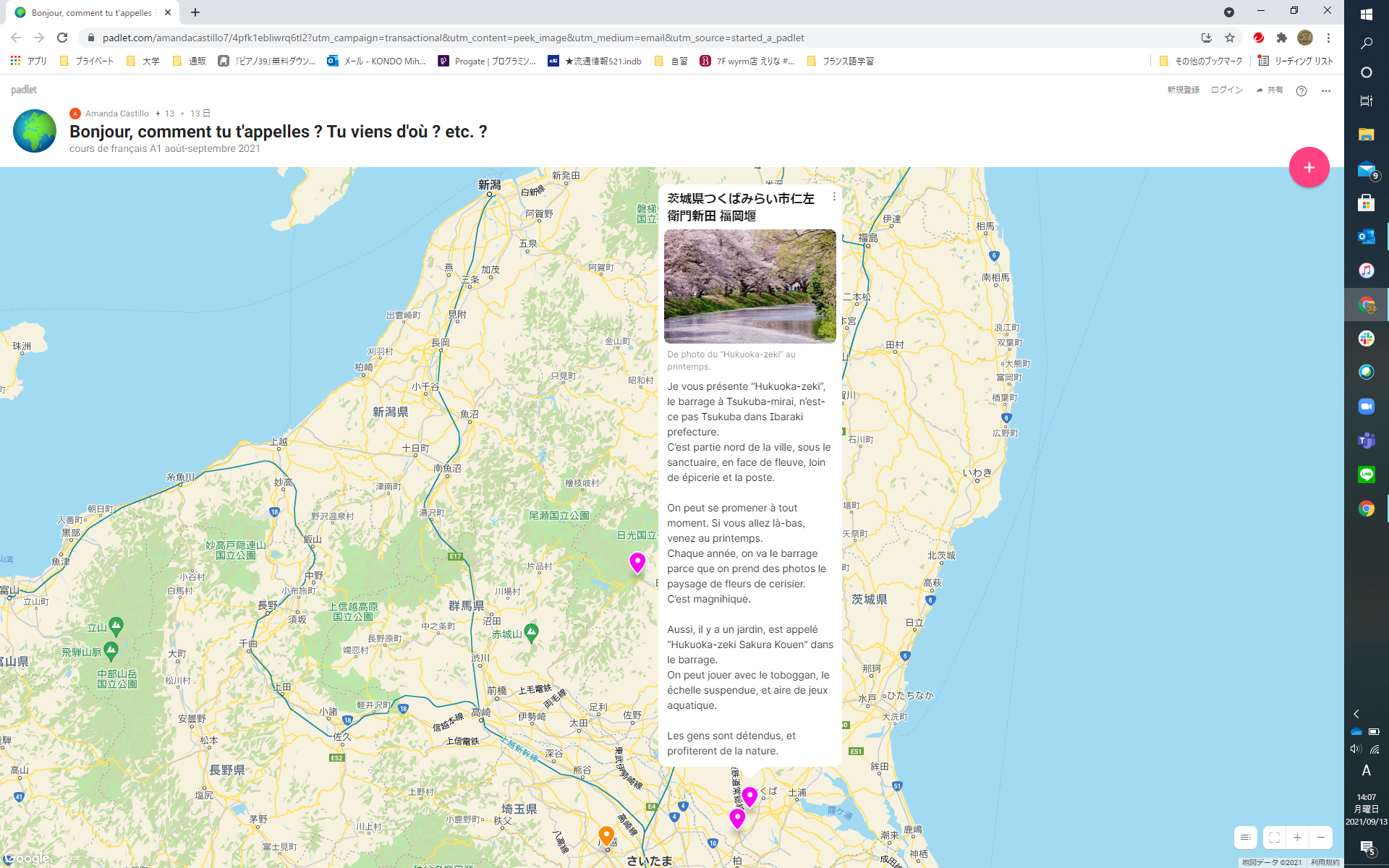Open the cherry blossom photo thumbnail

point(749,286)
